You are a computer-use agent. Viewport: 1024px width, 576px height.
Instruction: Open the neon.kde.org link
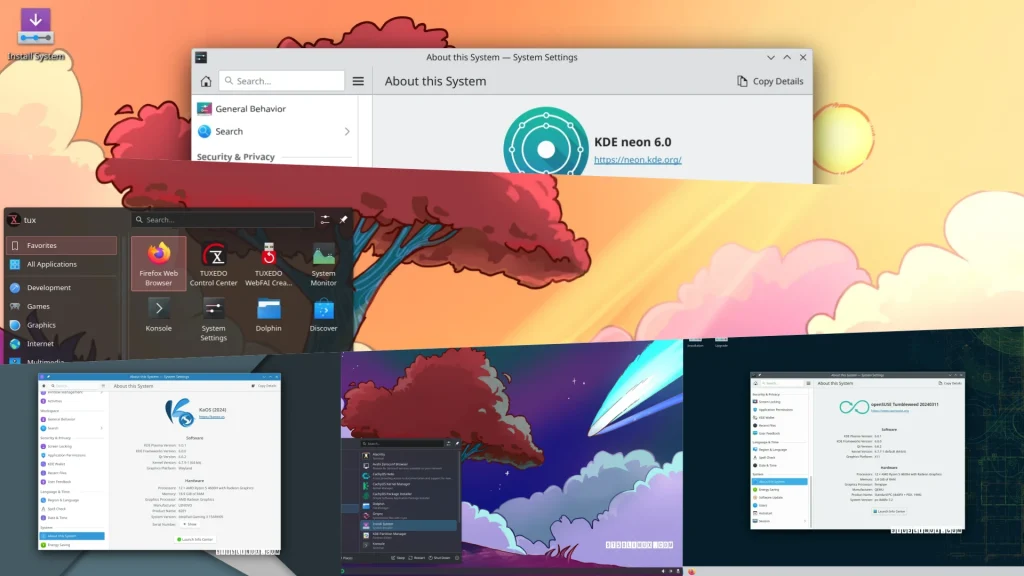click(637, 160)
